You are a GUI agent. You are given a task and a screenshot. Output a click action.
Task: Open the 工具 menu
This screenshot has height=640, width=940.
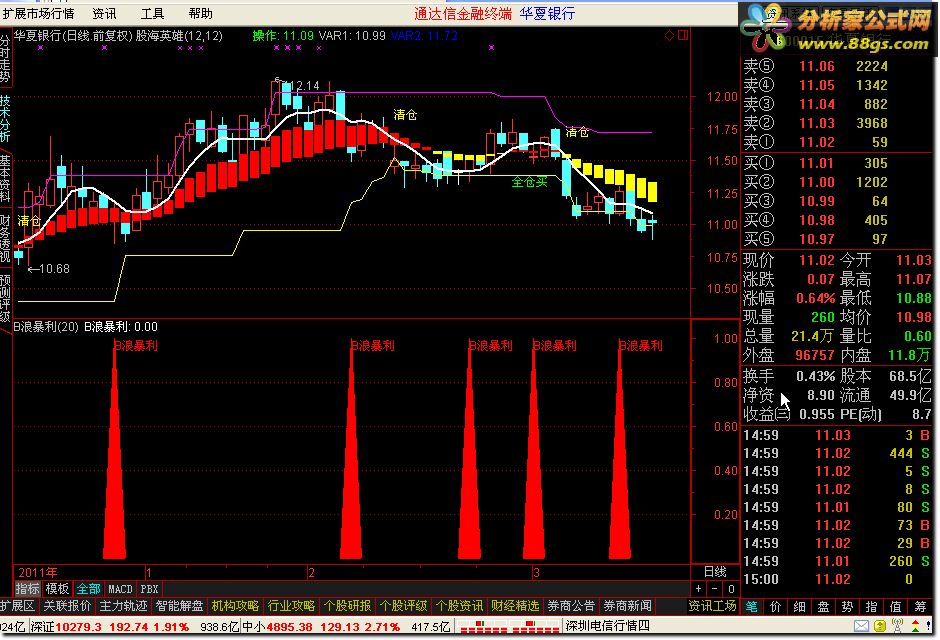pos(152,14)
